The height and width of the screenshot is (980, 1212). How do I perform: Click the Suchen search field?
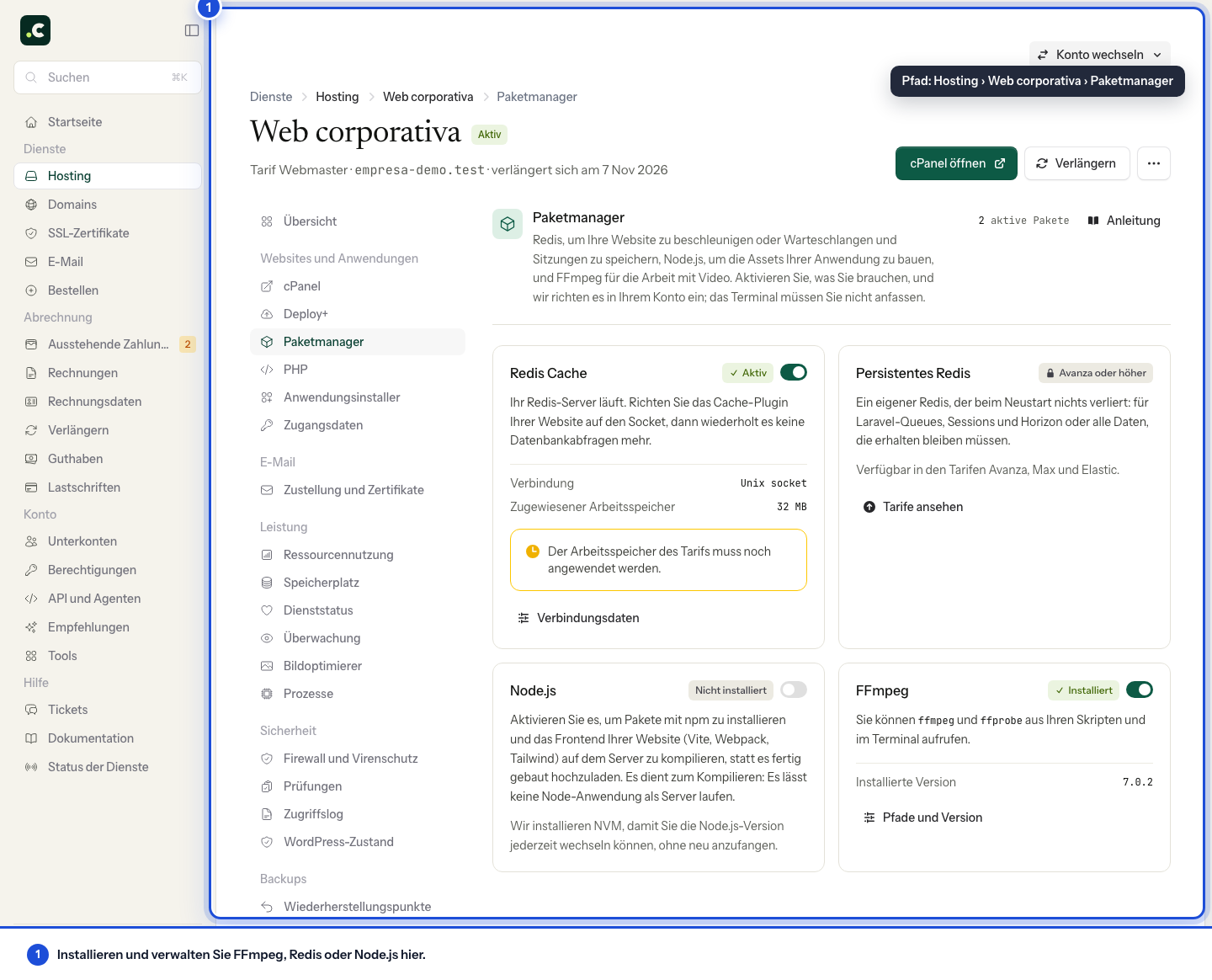(108, 77)
